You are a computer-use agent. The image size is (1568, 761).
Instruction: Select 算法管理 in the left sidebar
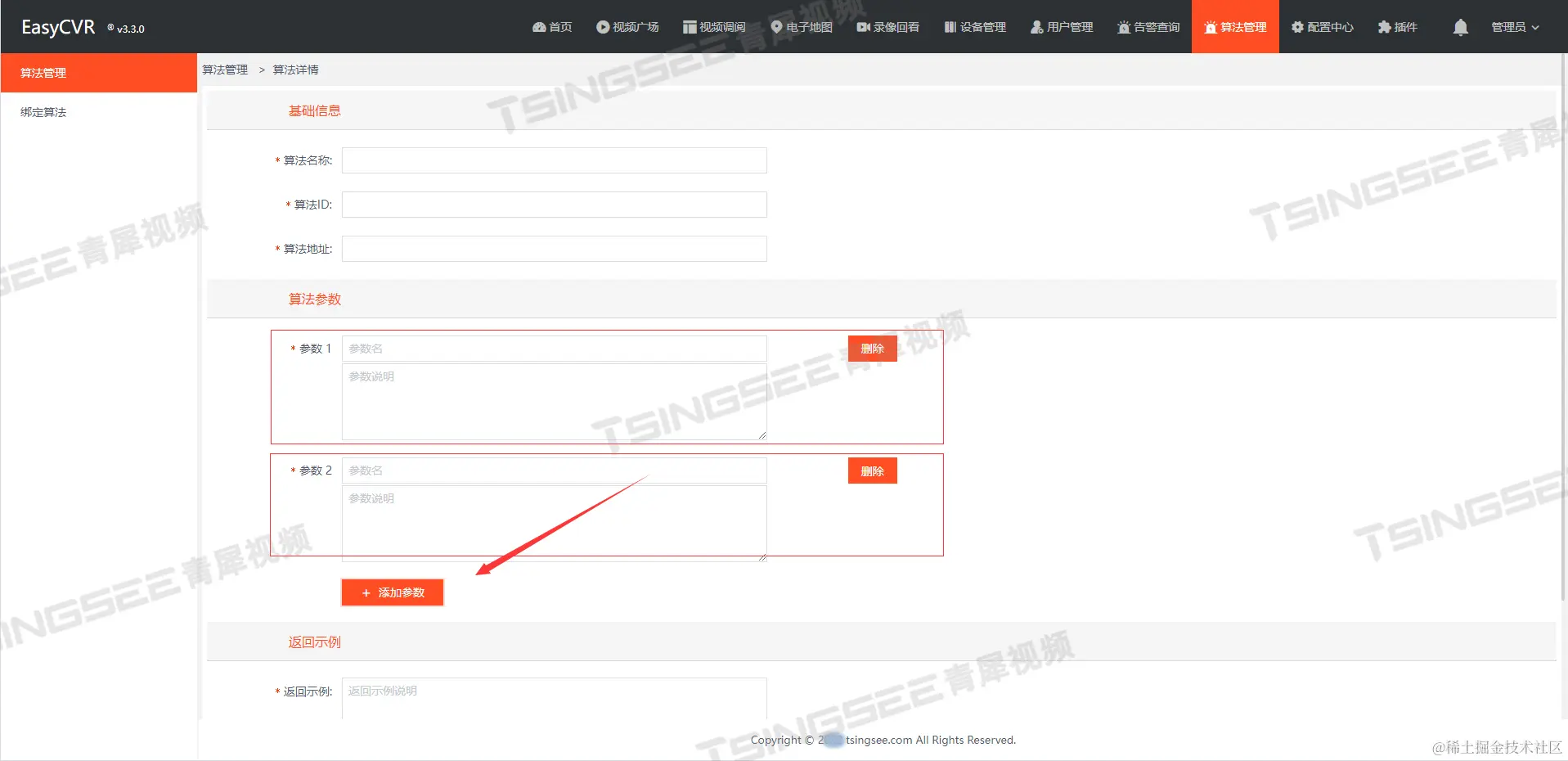[98, 73]
